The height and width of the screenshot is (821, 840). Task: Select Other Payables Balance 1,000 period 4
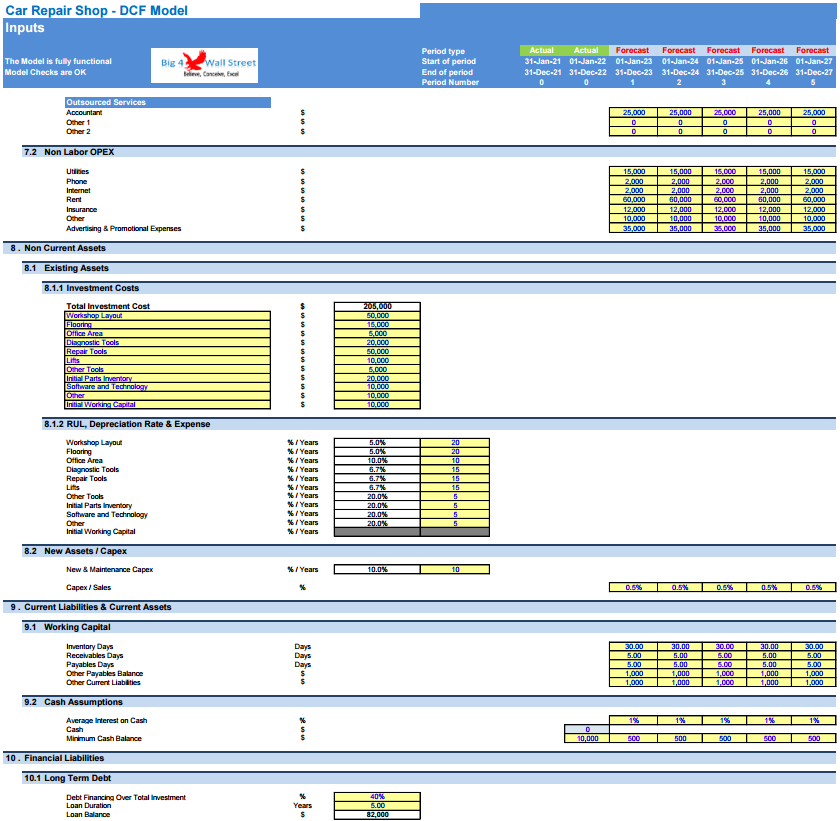pyautogui.click(x=769, y=673)
